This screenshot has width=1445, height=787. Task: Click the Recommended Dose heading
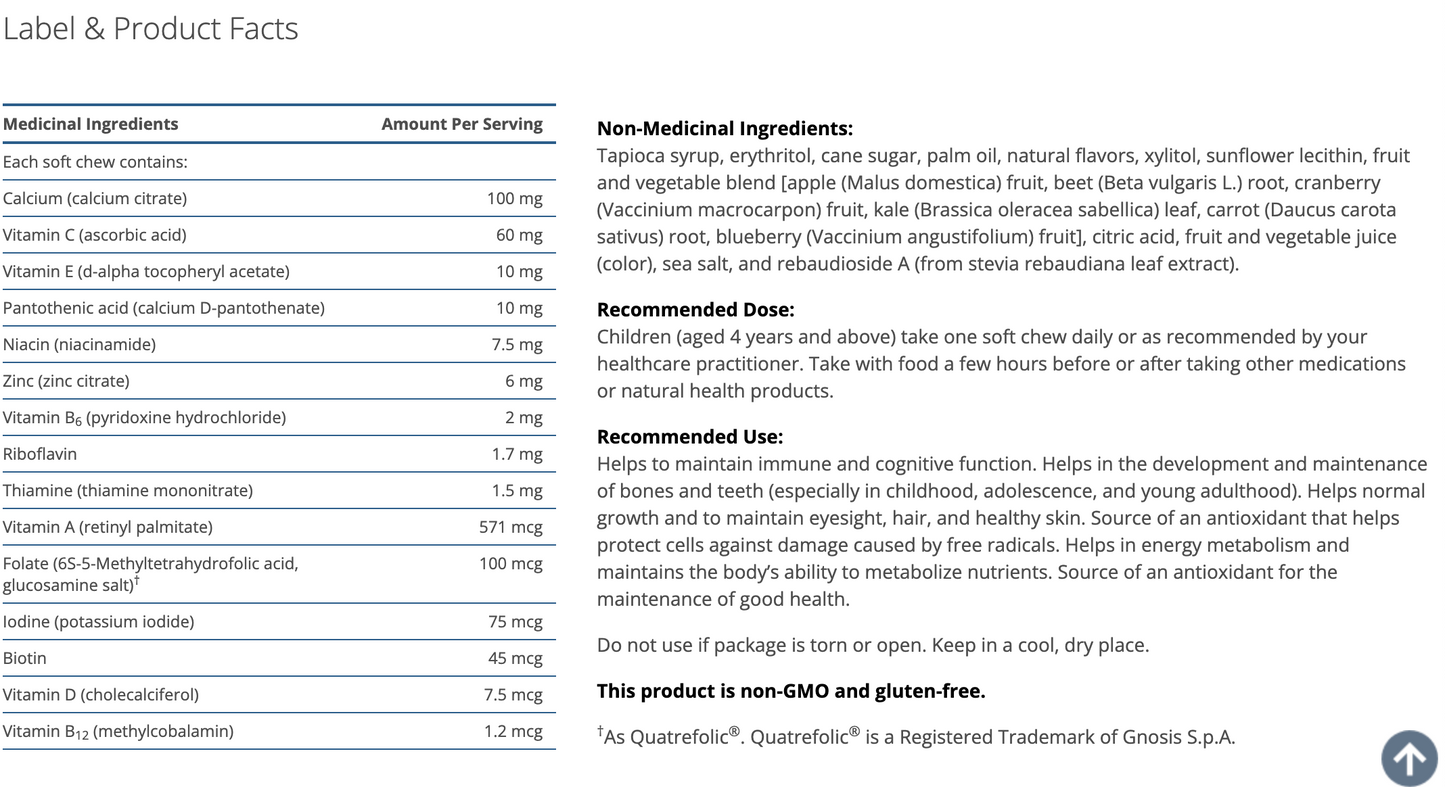pyautogui.click(x=695, y=310)
